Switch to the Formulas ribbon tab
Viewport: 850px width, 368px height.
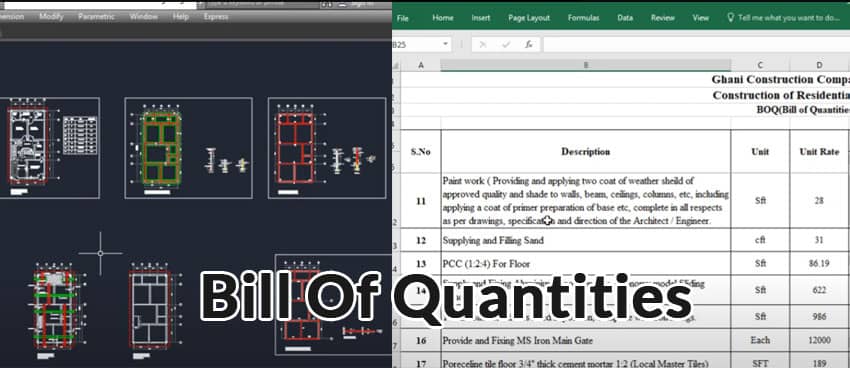(583, 18)
